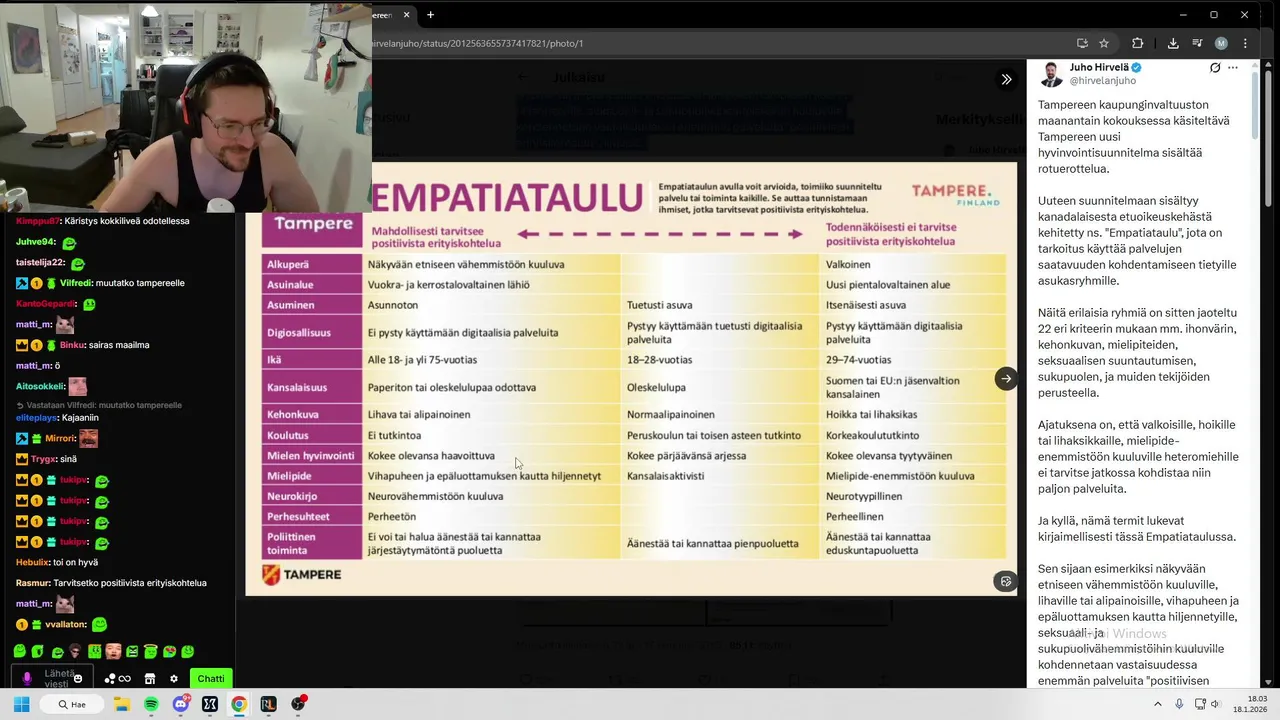Open clock showing 18.03 18.1.2026
Viewport: 1280px width, 720px height.
(1249, 704)
